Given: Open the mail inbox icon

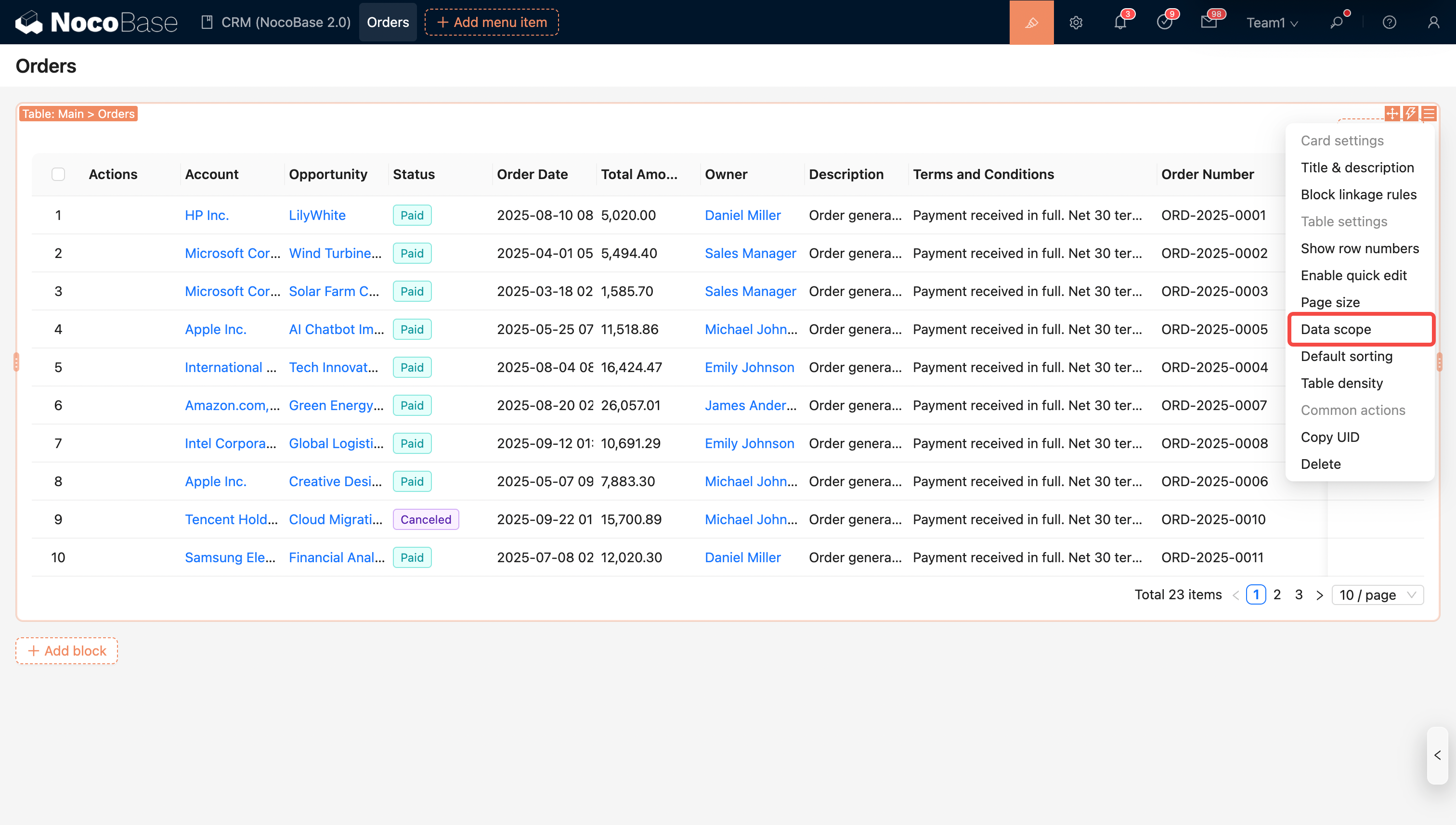Looking at the screenshot, I should click(1209, 22).
